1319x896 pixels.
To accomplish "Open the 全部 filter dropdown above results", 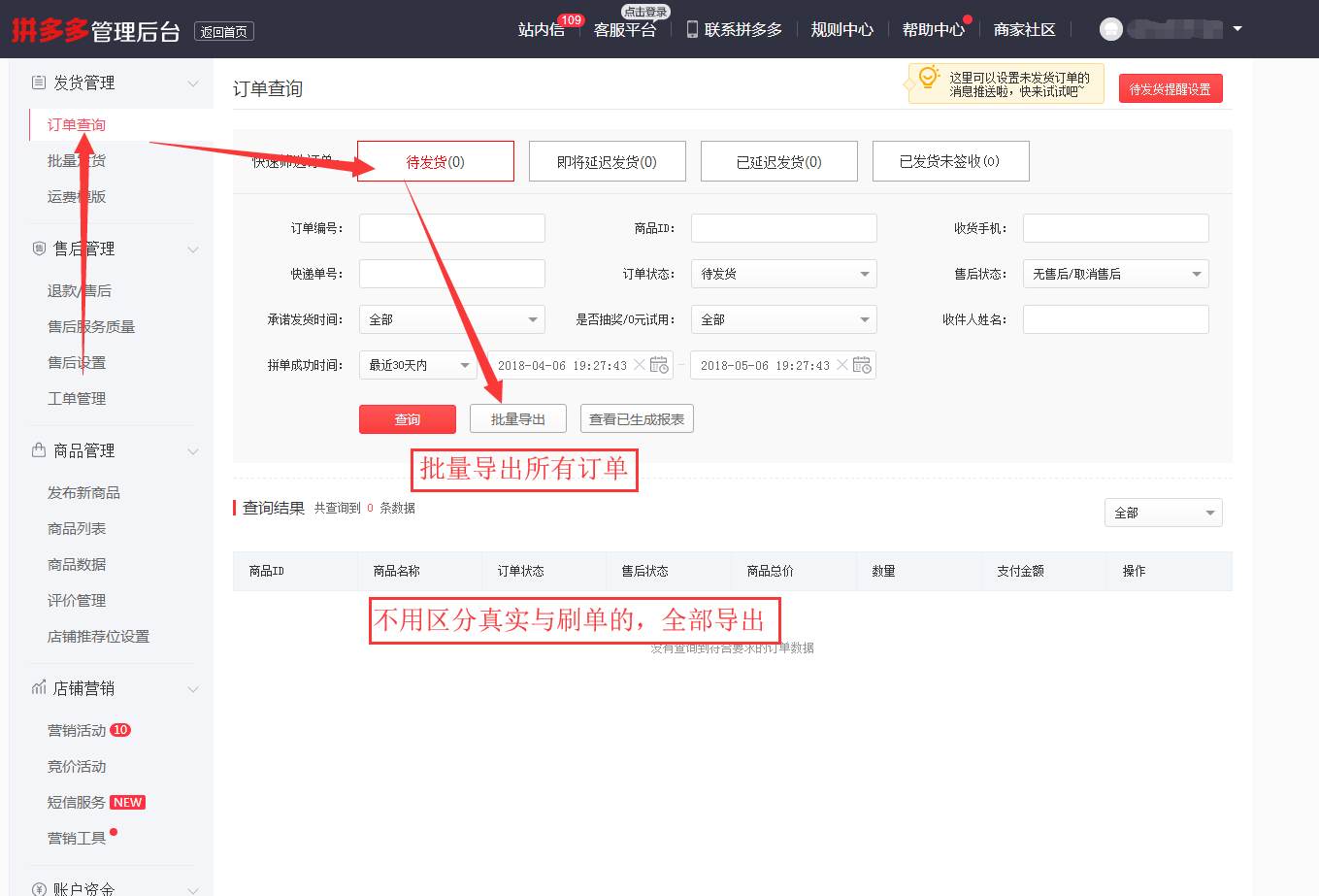I will 1164,513.
